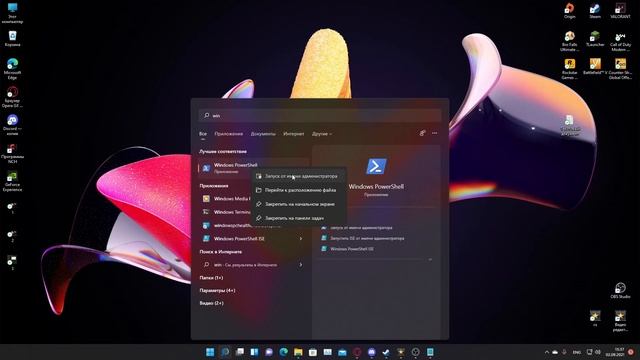
Task: Expand the Windows PowerShell ISE result arrow
Action: pyautogui.click(x=301, y=238)
